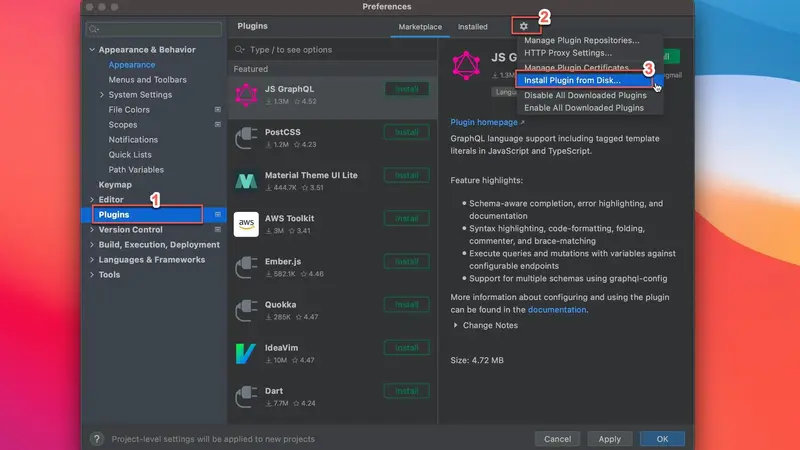Viewport: 800px width, 450px height.
Task: Select Quick Lists settings
Action: coord(130,155)
